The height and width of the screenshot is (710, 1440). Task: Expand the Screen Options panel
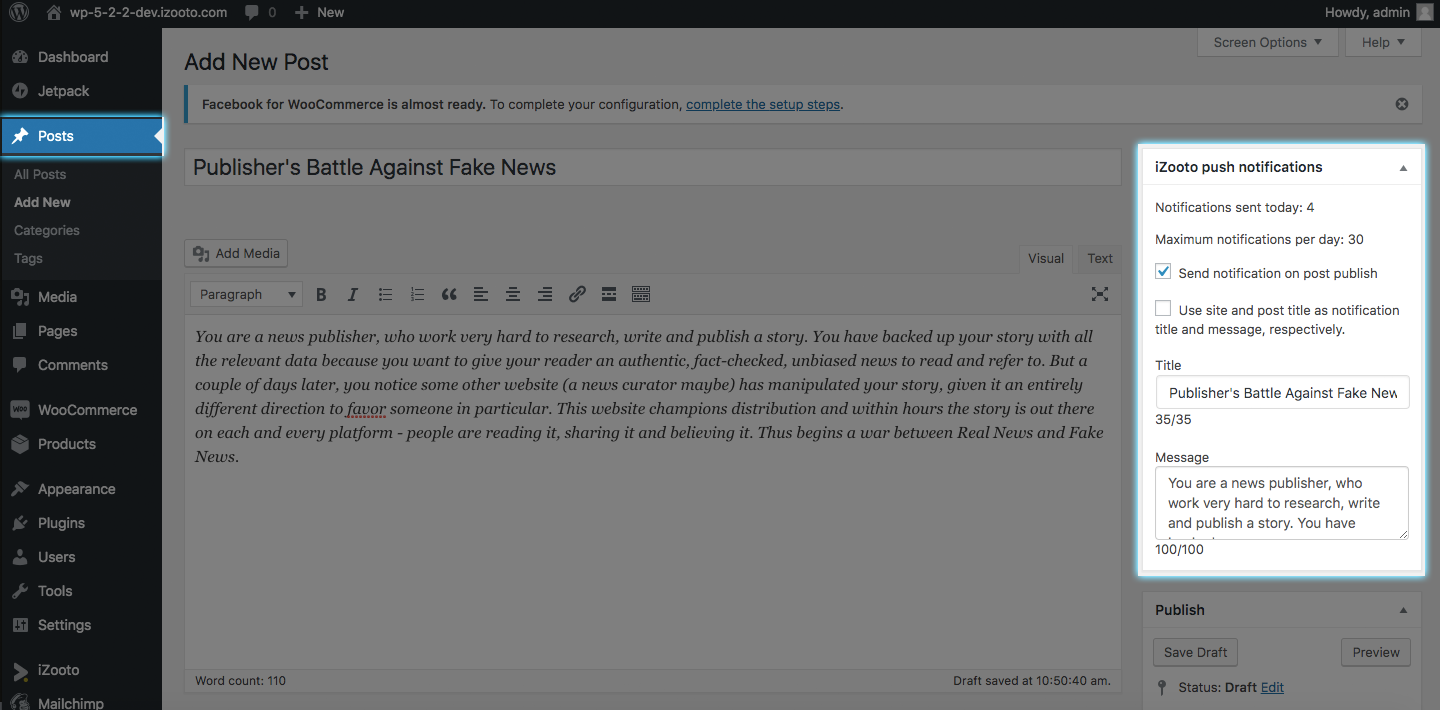(x=1267, y=42)
